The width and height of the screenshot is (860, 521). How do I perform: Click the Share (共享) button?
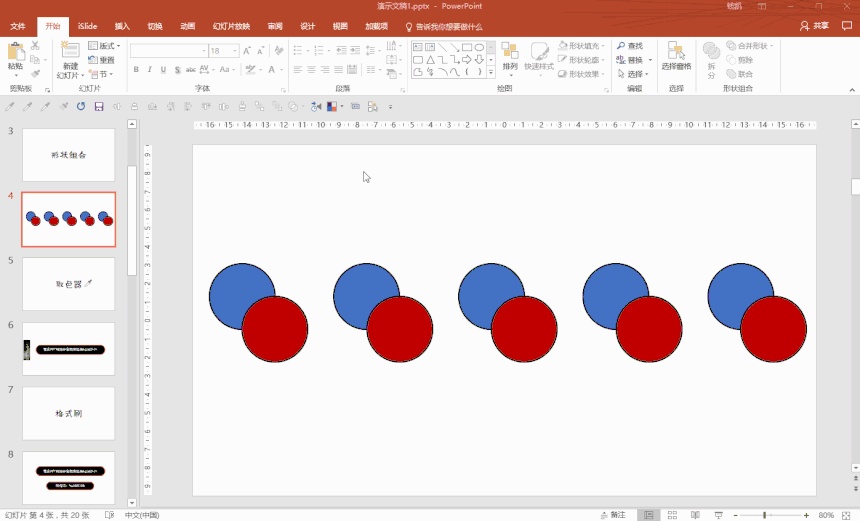click(813, 27)
